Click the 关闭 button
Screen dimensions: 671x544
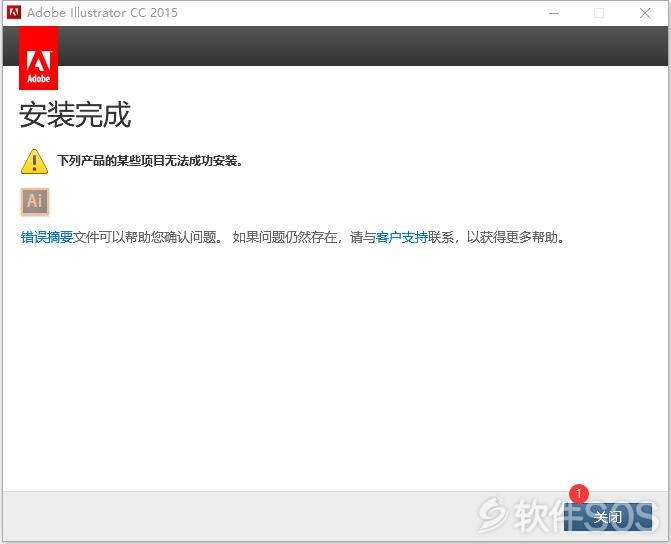point(608,517)
